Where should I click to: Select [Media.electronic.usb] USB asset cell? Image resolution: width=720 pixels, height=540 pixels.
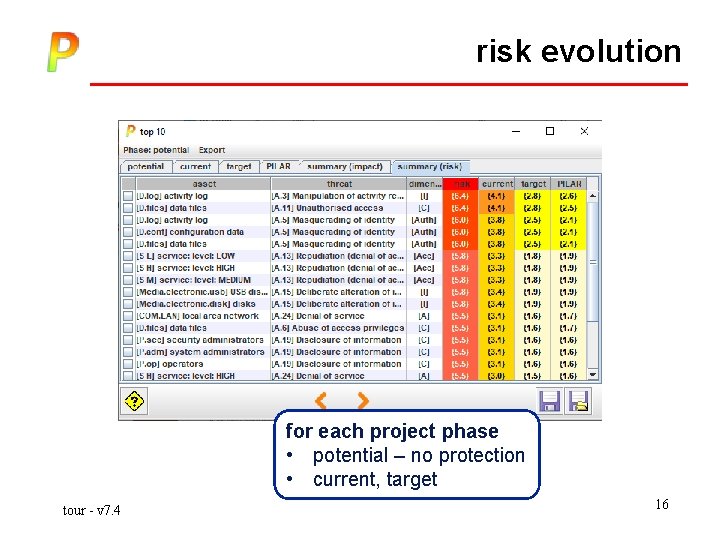202,292
